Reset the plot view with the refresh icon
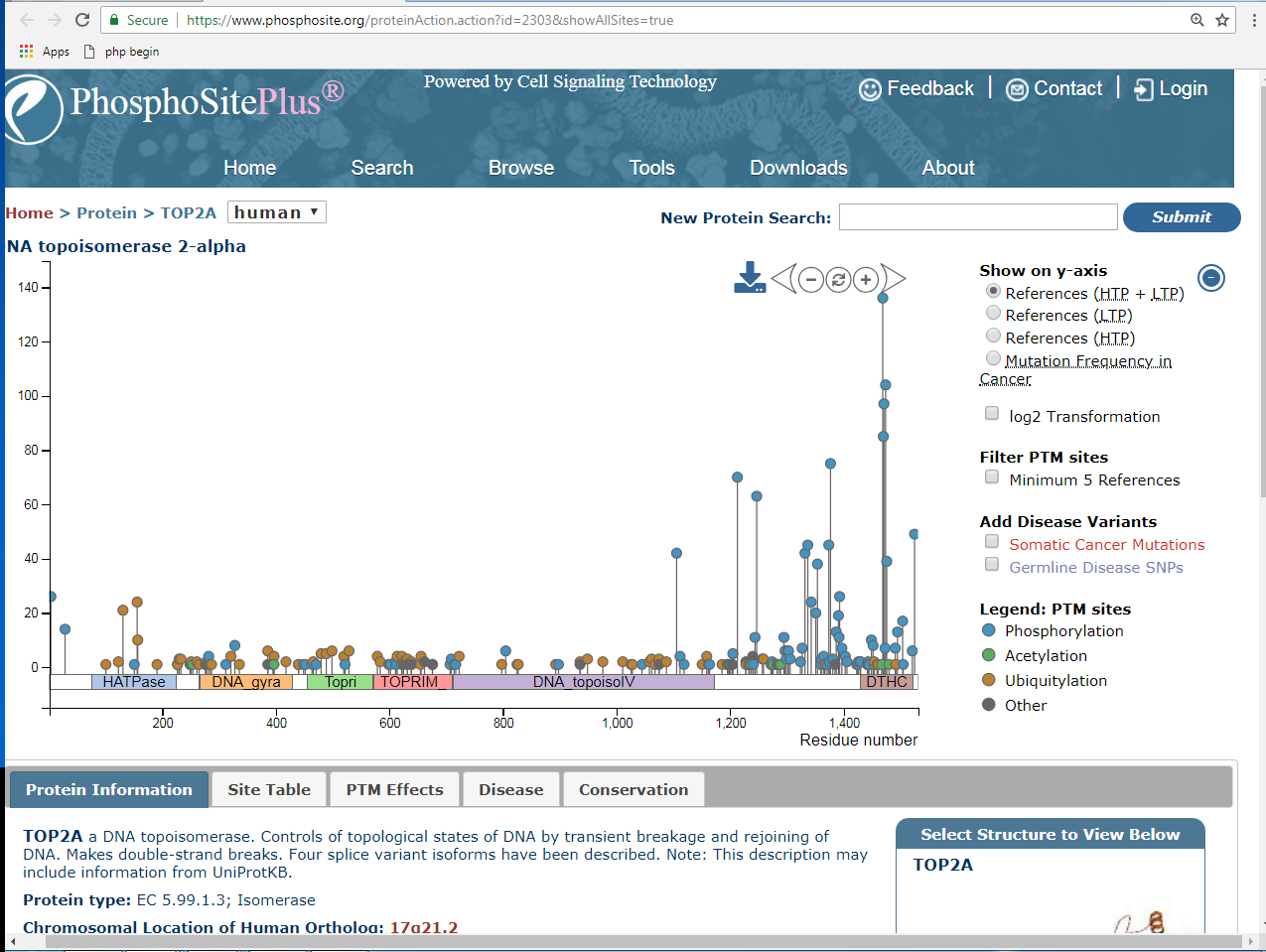This screenshot has height=952, width=1266. tap(839, 280)
